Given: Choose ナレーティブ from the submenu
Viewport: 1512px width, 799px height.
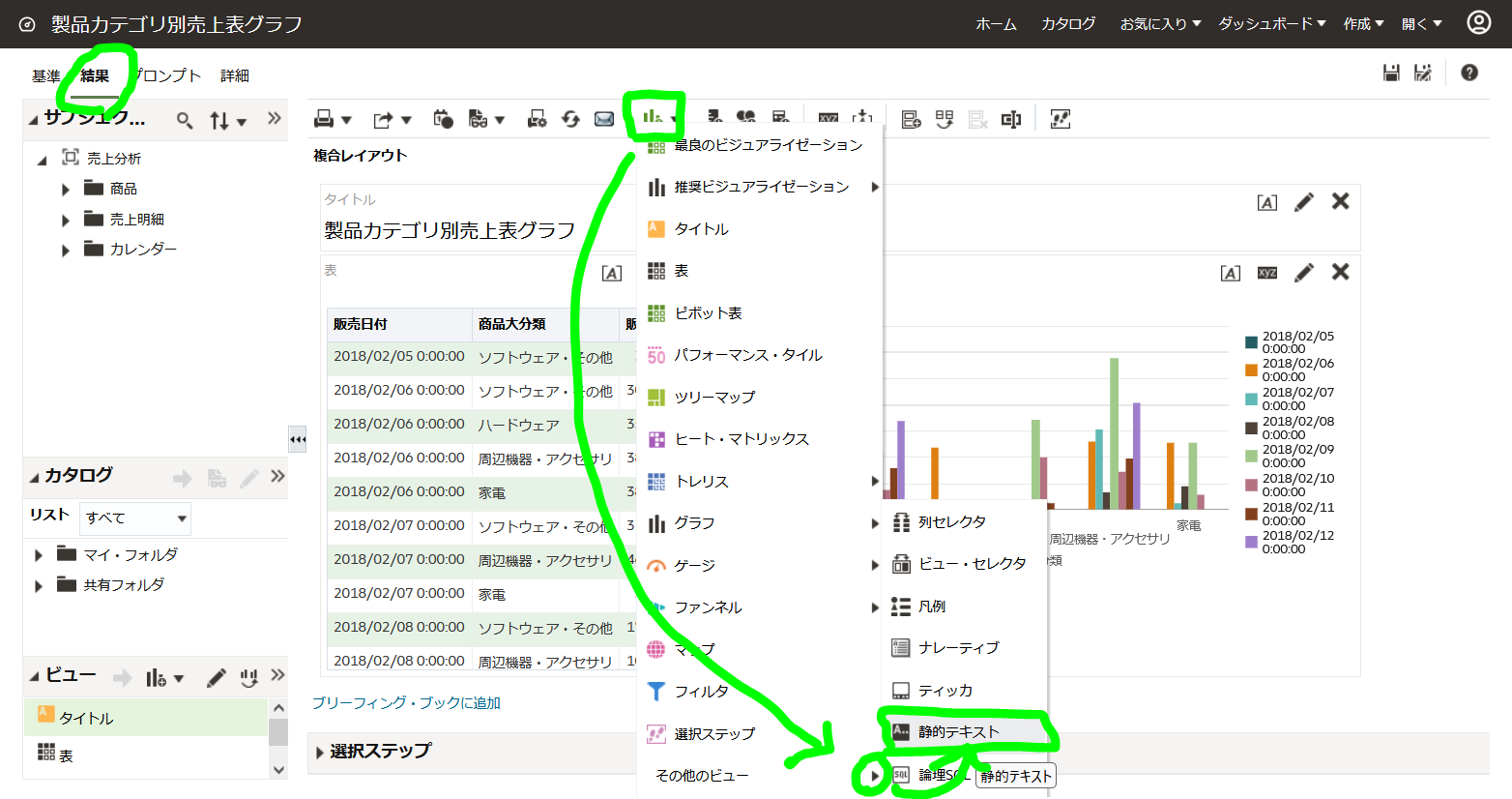Looking at the screenshot, I should [965, 648].
